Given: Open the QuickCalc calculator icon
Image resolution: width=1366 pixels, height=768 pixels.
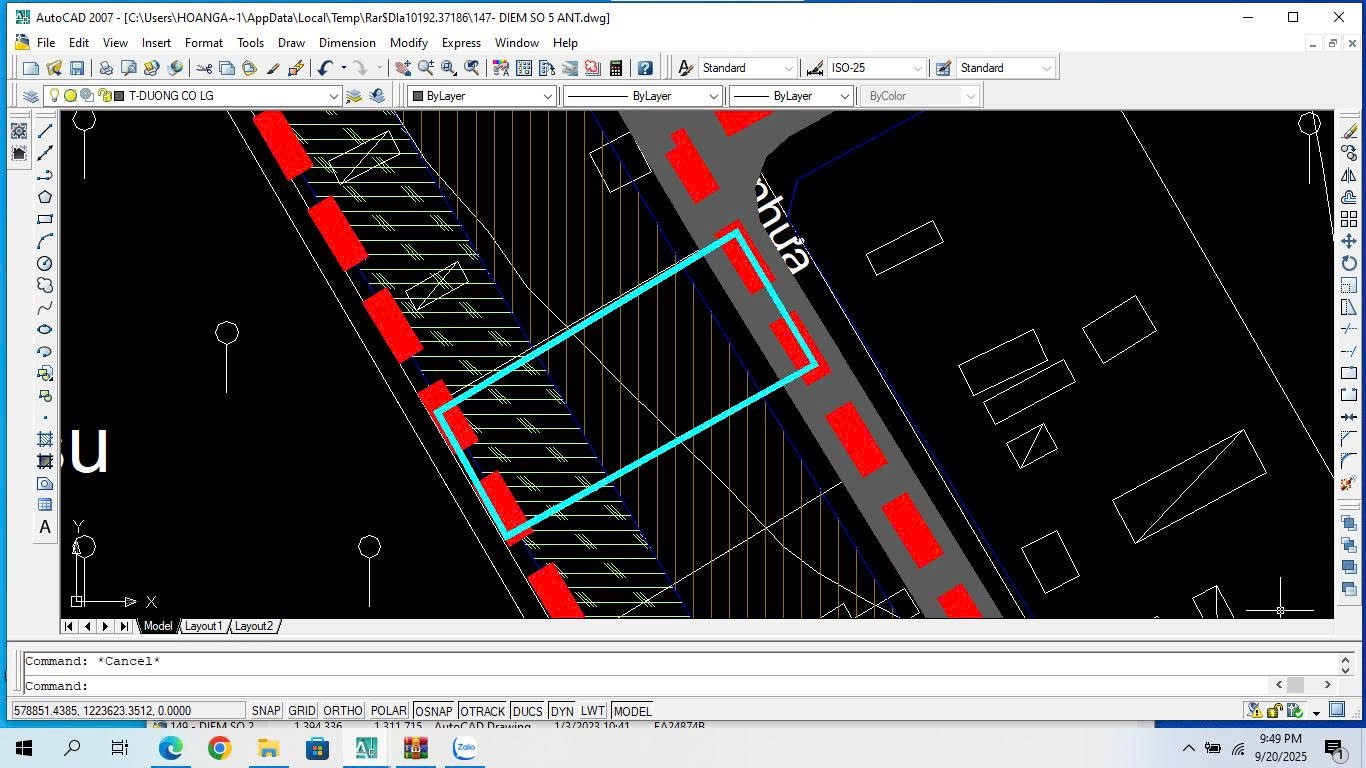Looking at the screenshot, I should click(616, 68).
